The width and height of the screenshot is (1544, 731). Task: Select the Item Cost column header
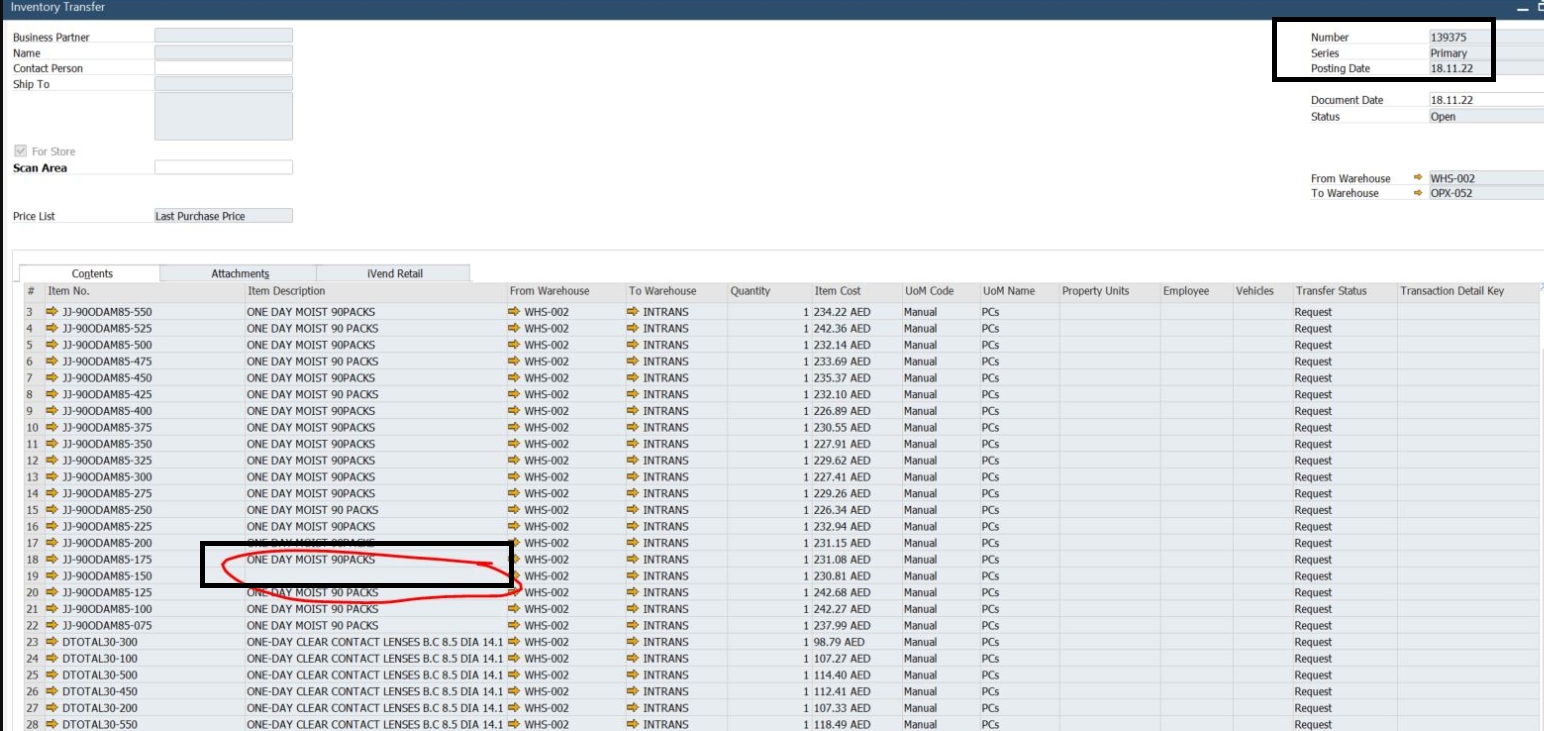[854, 291]
